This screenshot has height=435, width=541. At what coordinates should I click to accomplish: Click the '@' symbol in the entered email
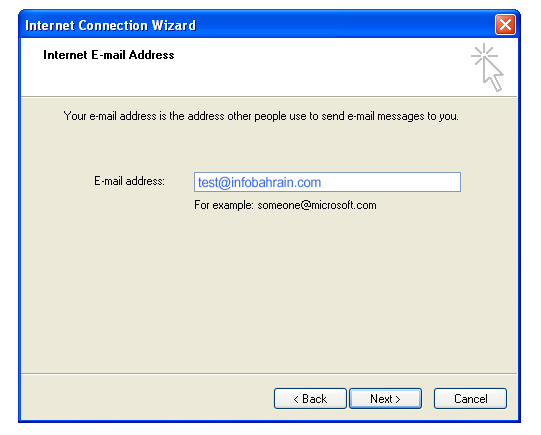pyautogui.click(x=225, y=182)
